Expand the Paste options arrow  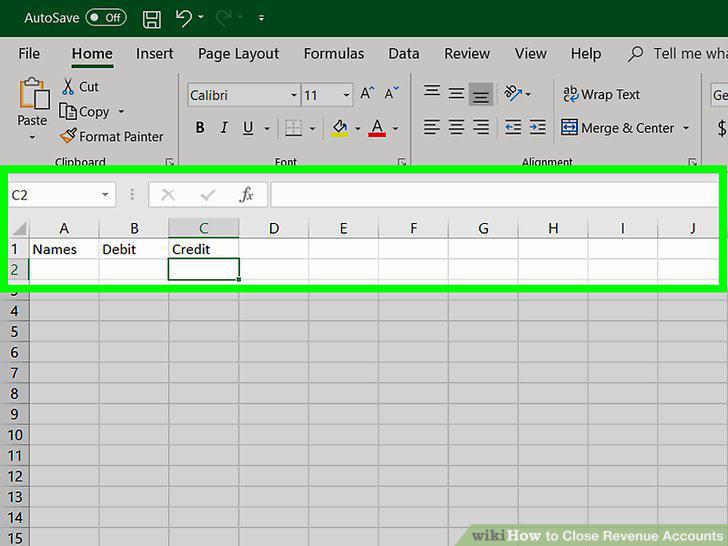32,137
